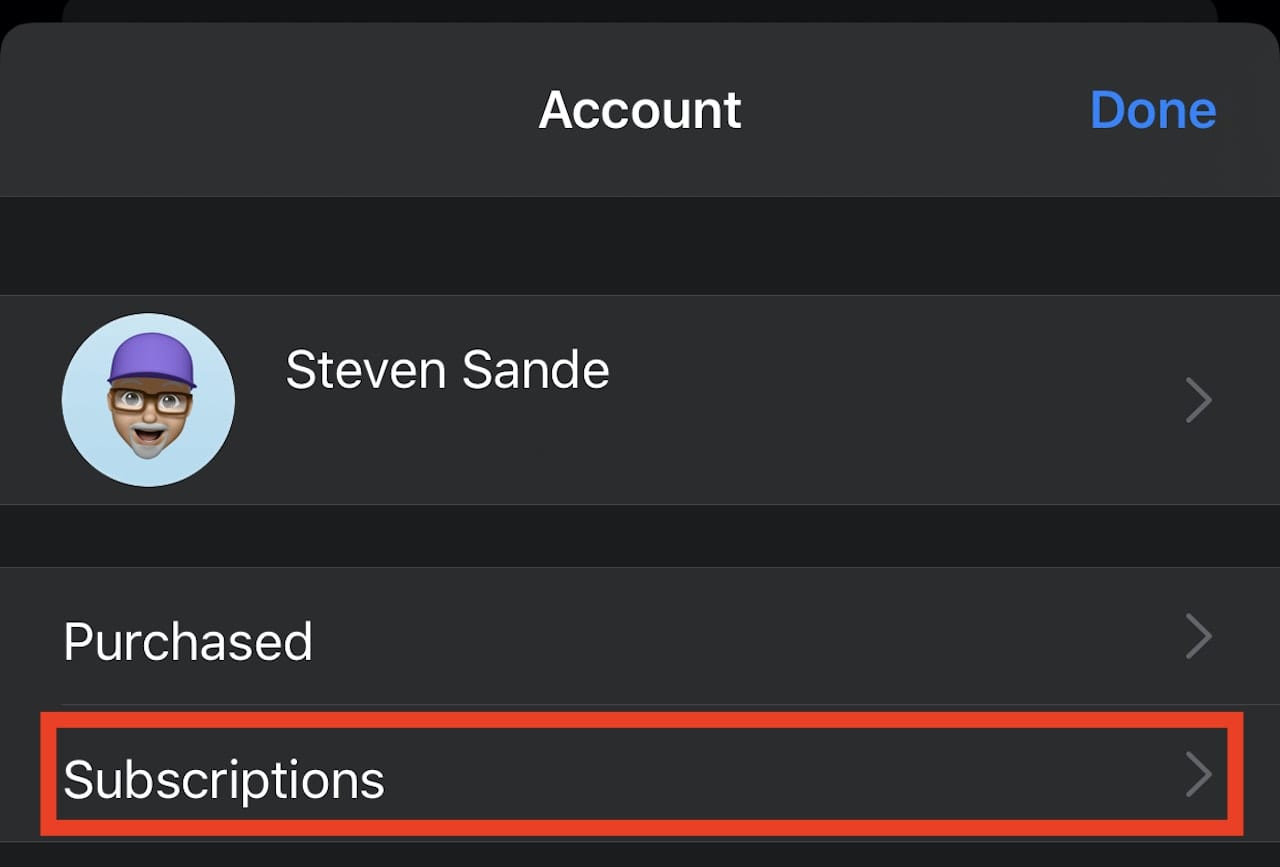Click the Purchased row chevron arrow
Screen dimensions: 1280x867
1198,637
